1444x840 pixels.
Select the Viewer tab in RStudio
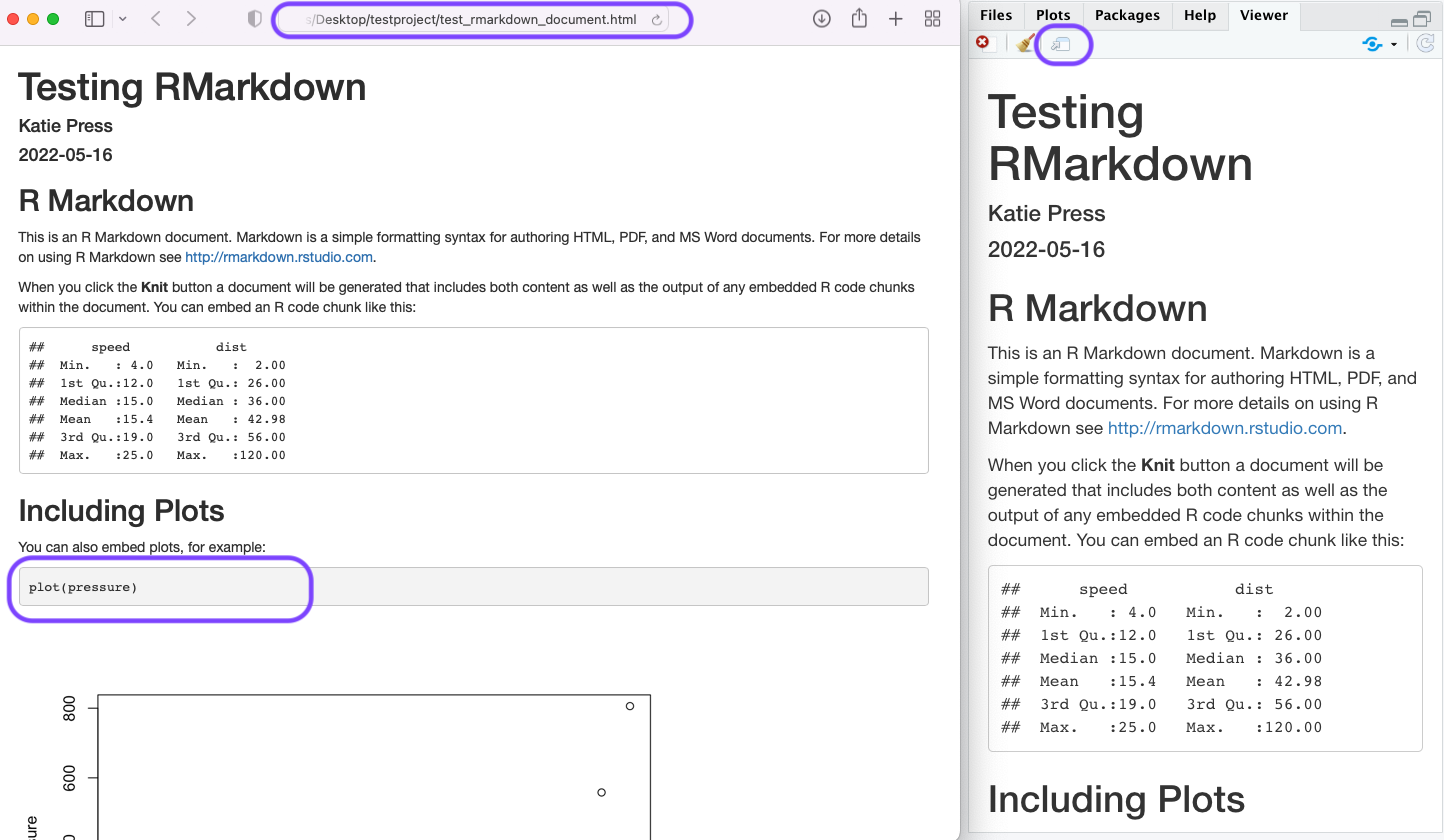pyautogui.click(x=1264, y=15)
